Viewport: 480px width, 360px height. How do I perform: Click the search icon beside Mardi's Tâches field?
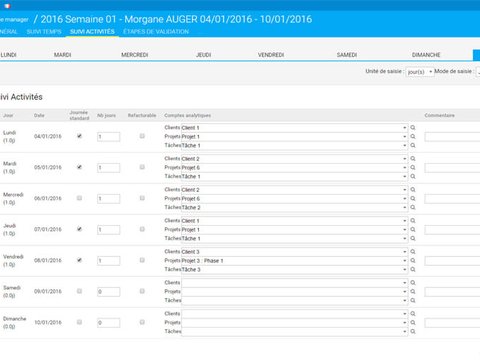(x=413, y=177)
